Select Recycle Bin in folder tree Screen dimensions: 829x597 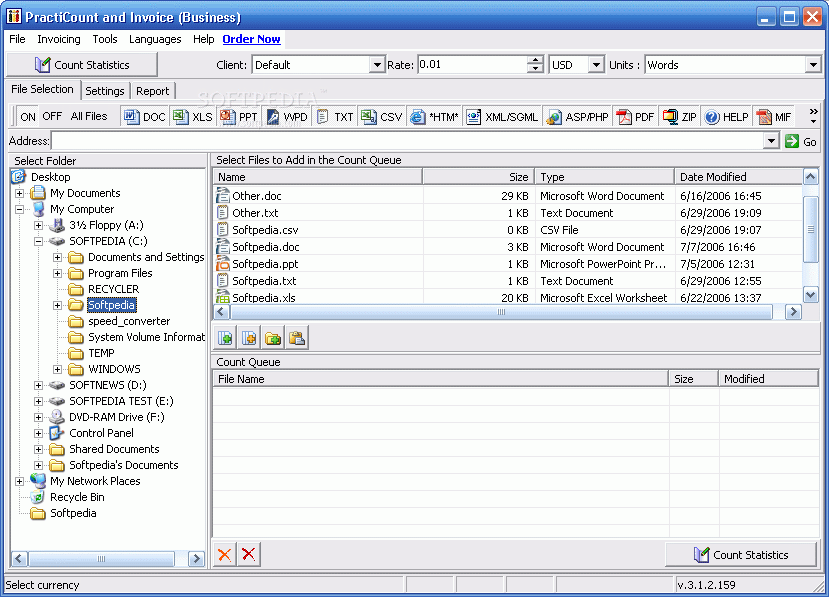[x=77, y=497]
